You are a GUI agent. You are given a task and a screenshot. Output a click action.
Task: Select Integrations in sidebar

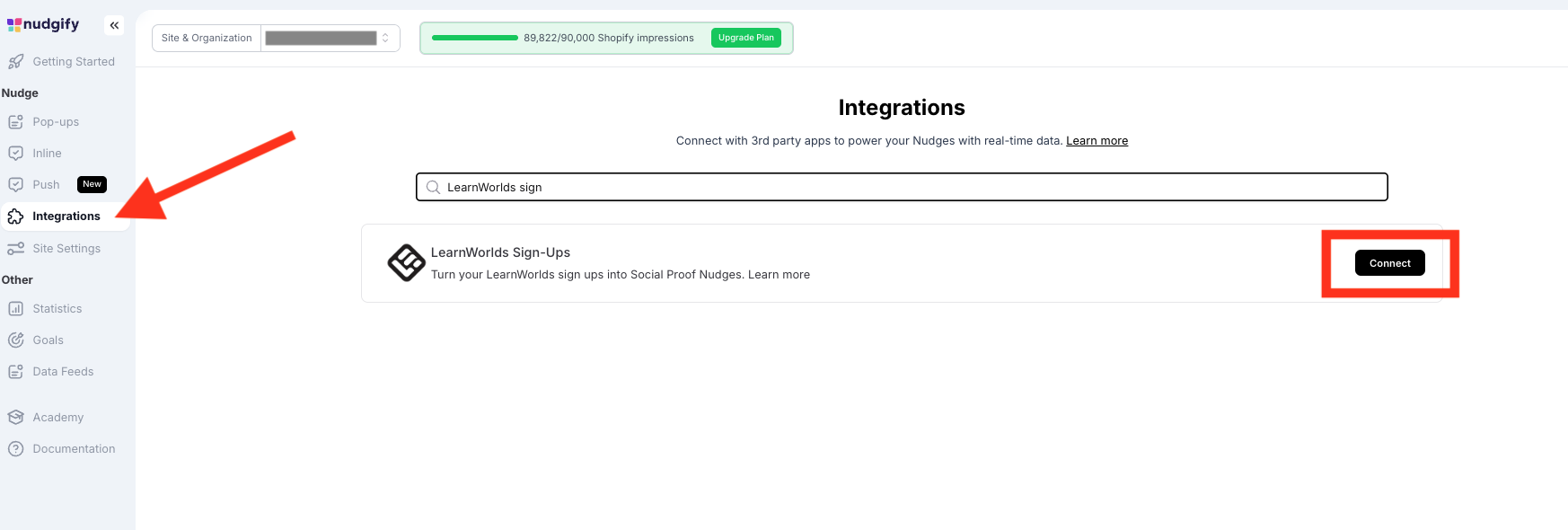pyautogui.click(x=66, y=216)
